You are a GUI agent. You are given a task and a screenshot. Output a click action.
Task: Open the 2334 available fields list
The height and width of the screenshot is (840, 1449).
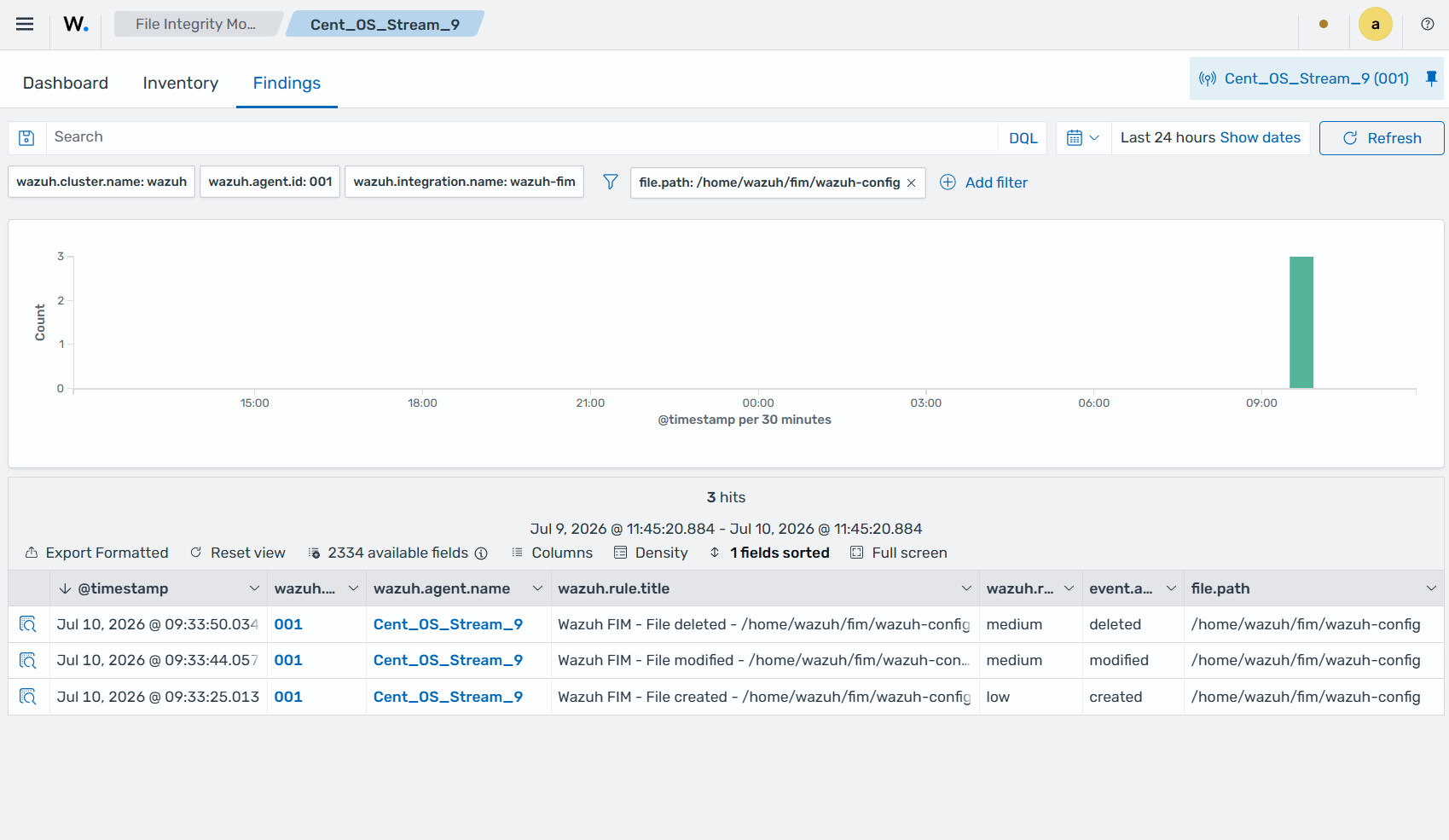pyautogui.click(x=390, y=553)
